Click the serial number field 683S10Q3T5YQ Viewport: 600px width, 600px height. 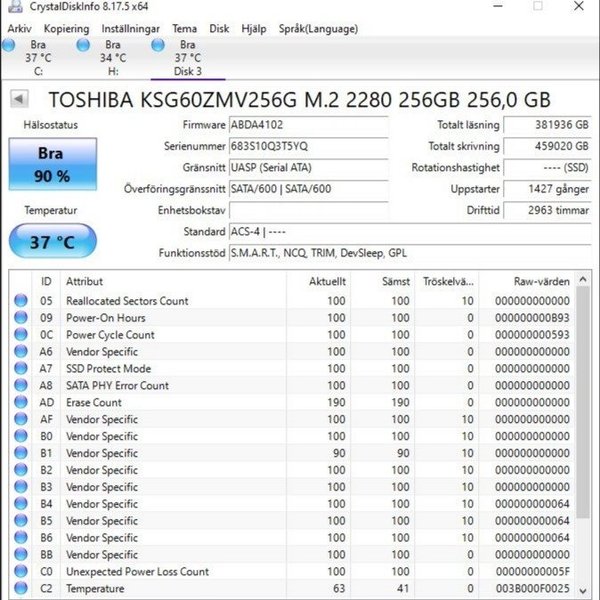point(308,146)
